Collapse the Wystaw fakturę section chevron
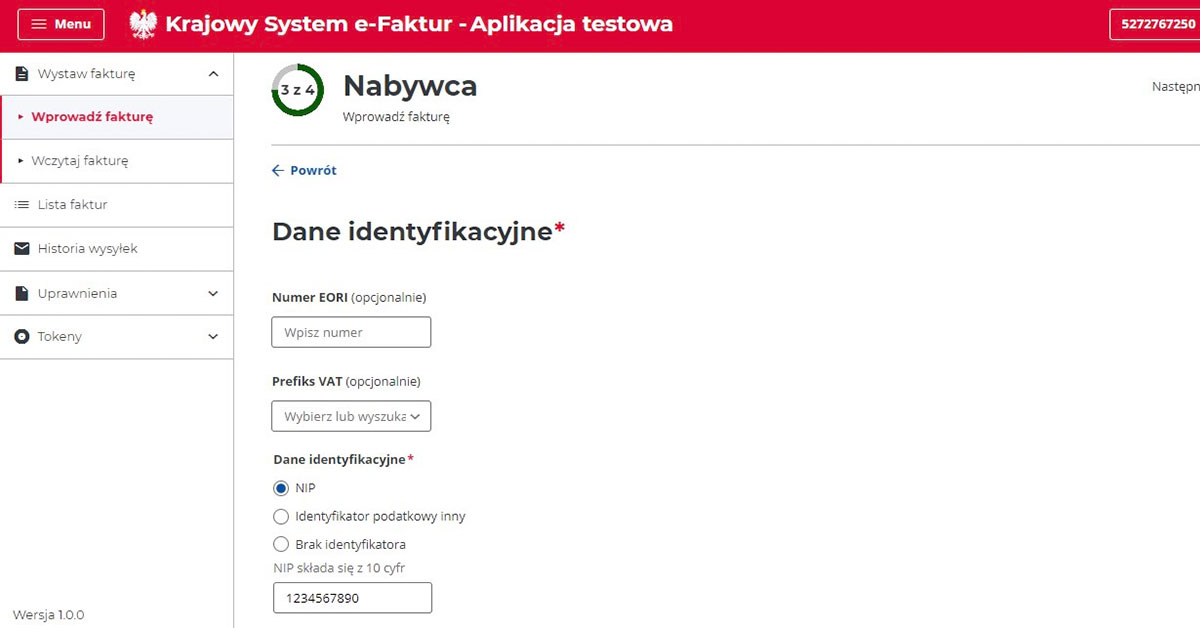This screenshot has width=1200, height=628. [213, 74]
